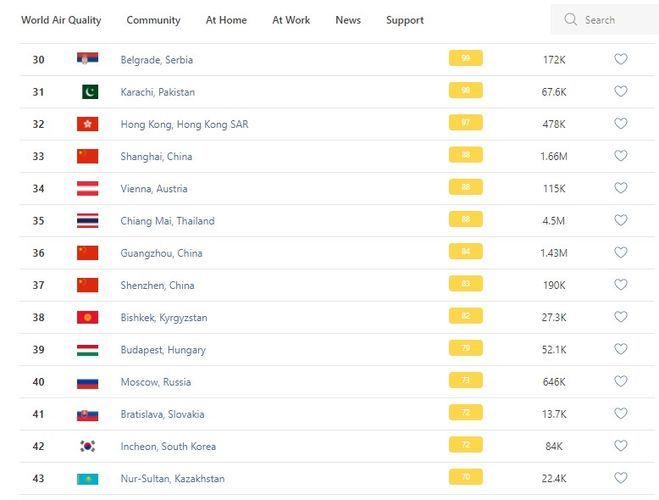Open the Community menu

click(154, 20)
